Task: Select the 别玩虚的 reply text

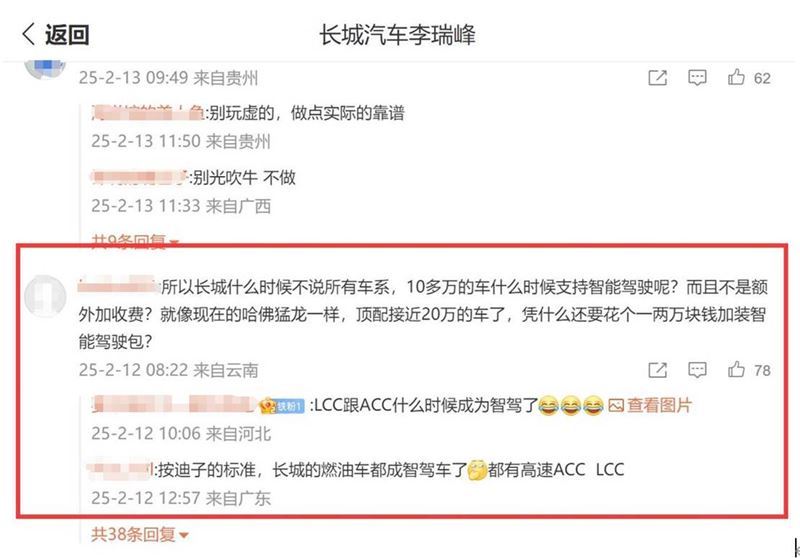Action: [307, 113]
